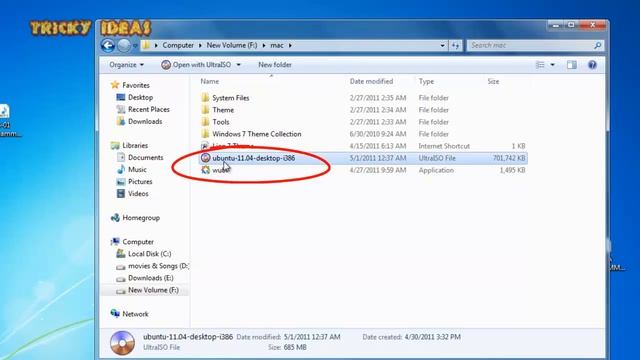Click the New folder button
Screen dimensions: 640x360
tap(275, 65)
